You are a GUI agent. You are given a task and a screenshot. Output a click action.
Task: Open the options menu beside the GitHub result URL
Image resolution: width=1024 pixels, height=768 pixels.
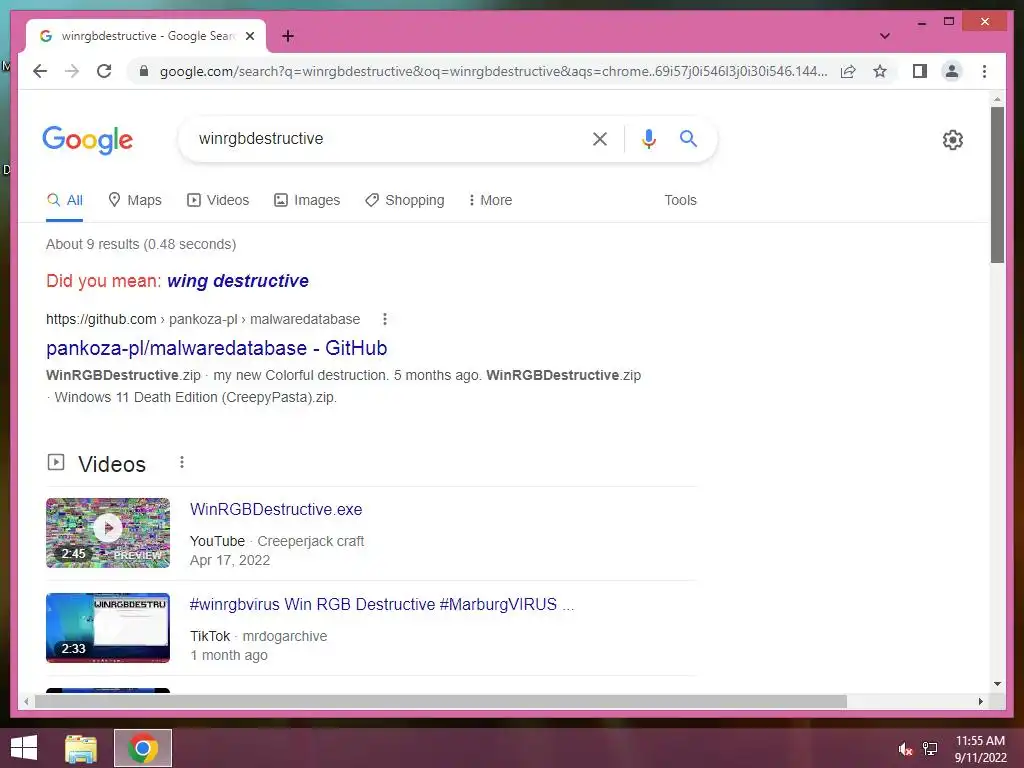tap(385, 319)
